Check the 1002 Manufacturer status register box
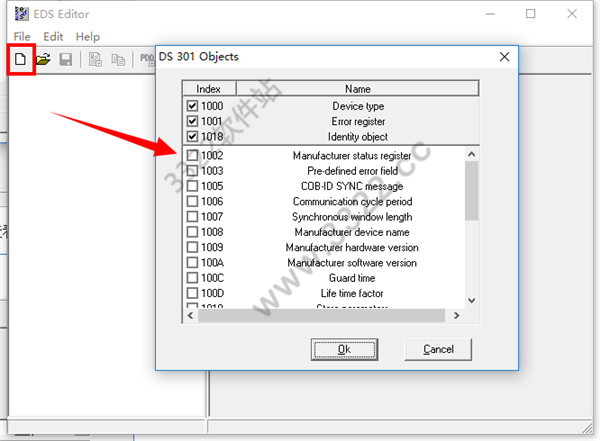This screenshot has height=441, width=600. coord(192,155)
